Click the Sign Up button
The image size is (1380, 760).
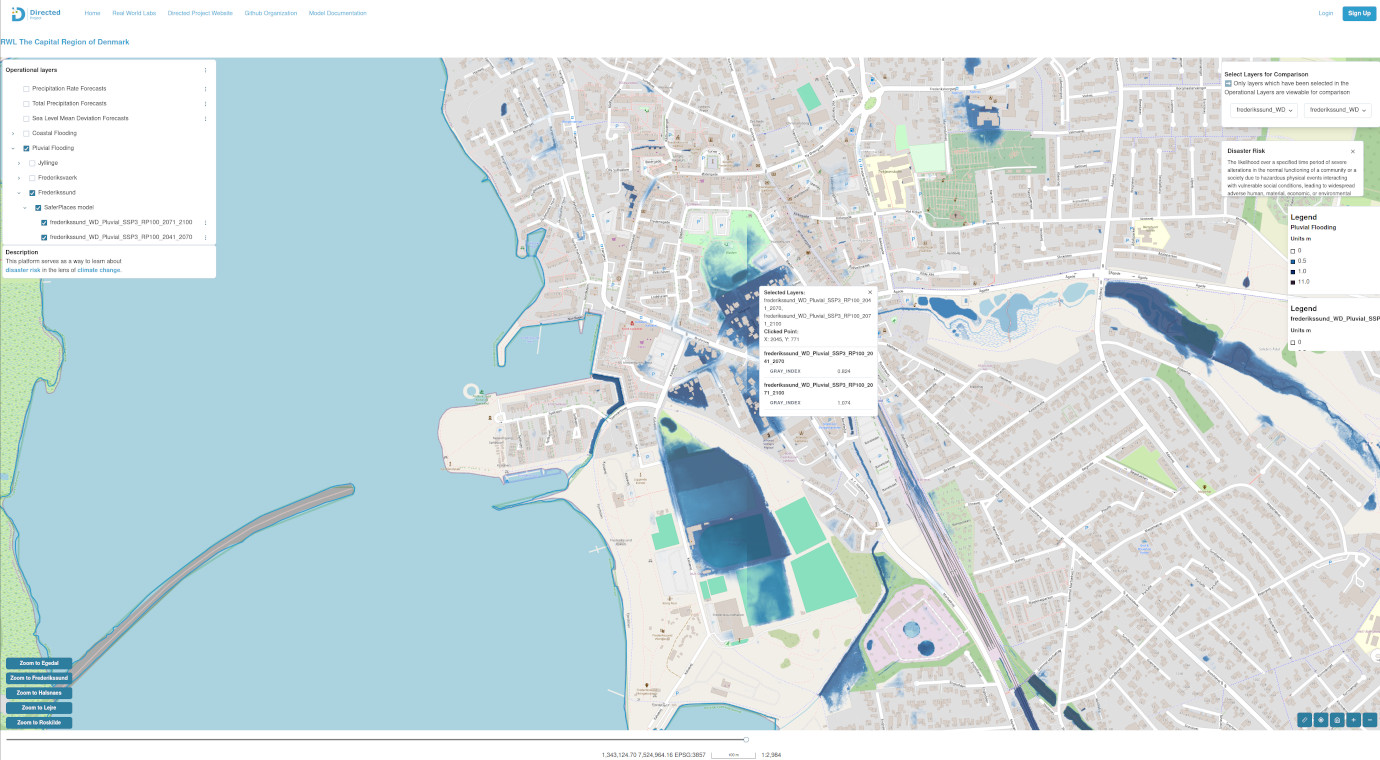point(1359,13)
